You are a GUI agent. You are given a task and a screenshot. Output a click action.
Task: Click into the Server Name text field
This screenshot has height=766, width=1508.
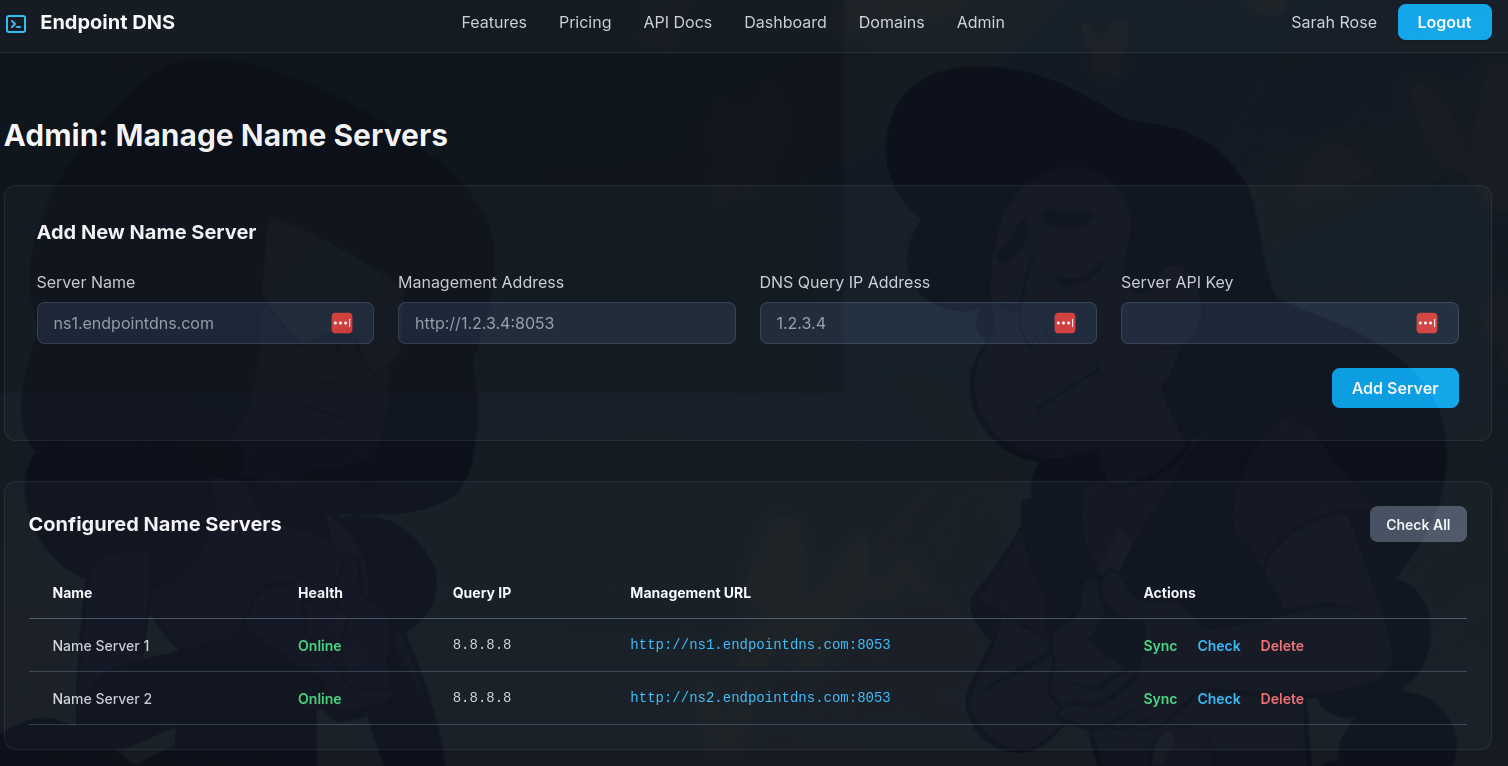[x=180, y=324]
